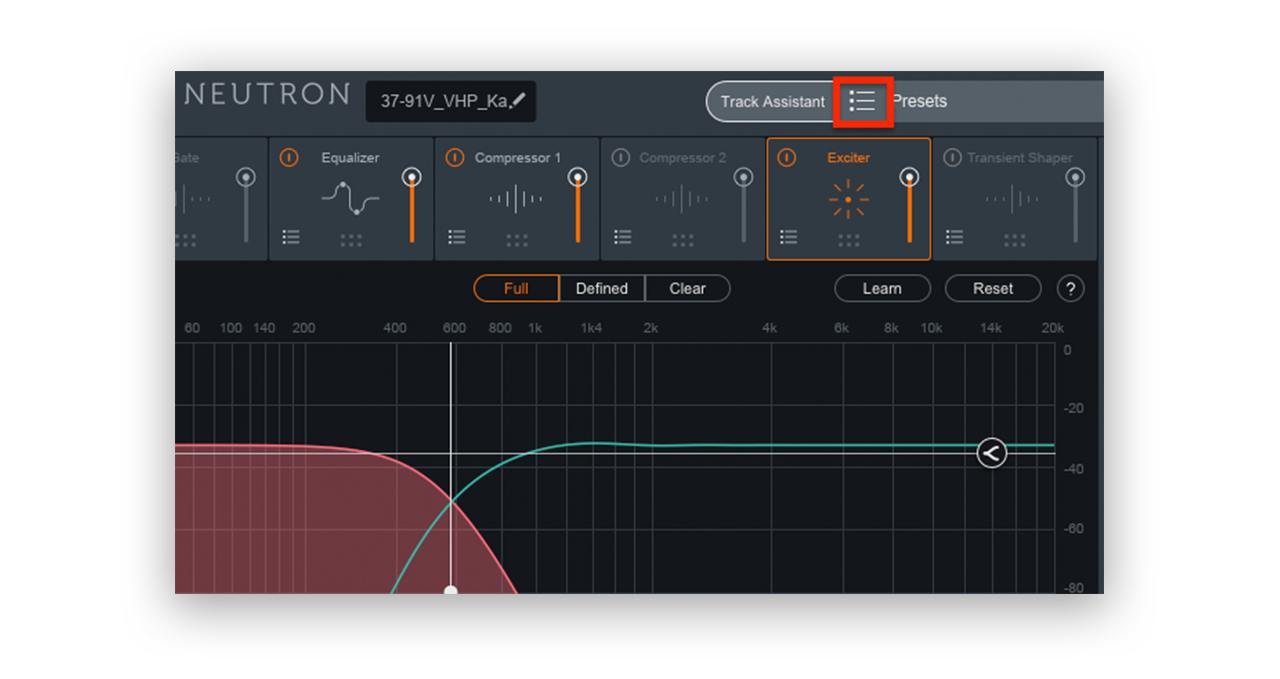Select the Compressor 1 waveform icon
The image size is (1280, 679).
516,199
